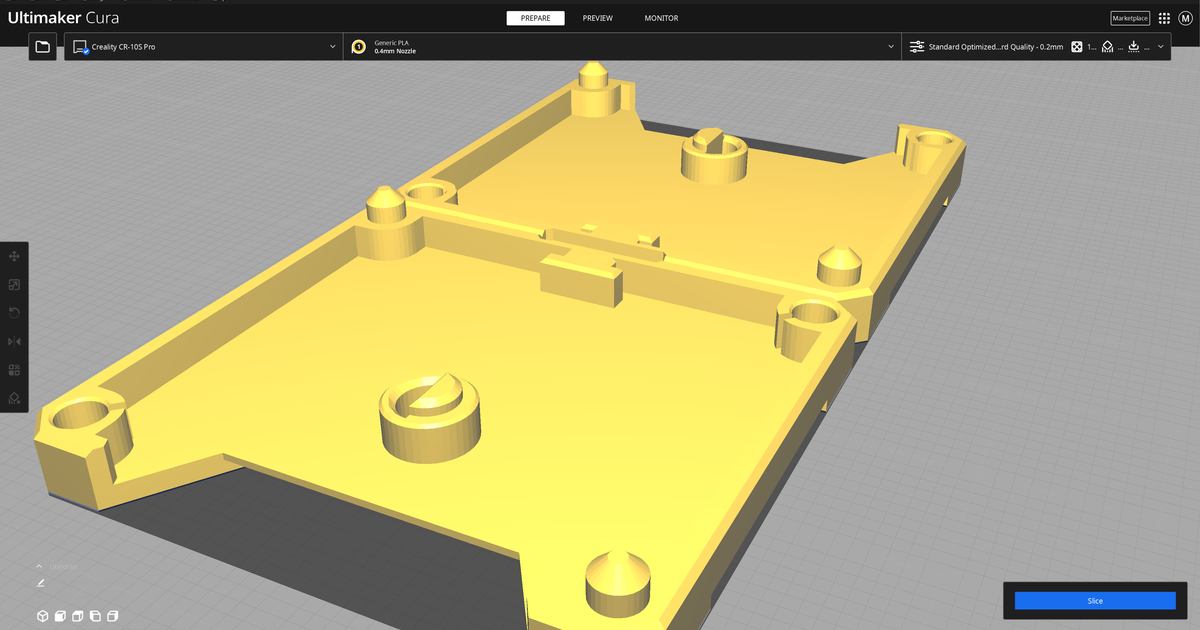Image resolution: width=1200 pixels, height=630 pixels.
Task: Expand the print settings panel chevron
Action: (x=1160, y=46)
